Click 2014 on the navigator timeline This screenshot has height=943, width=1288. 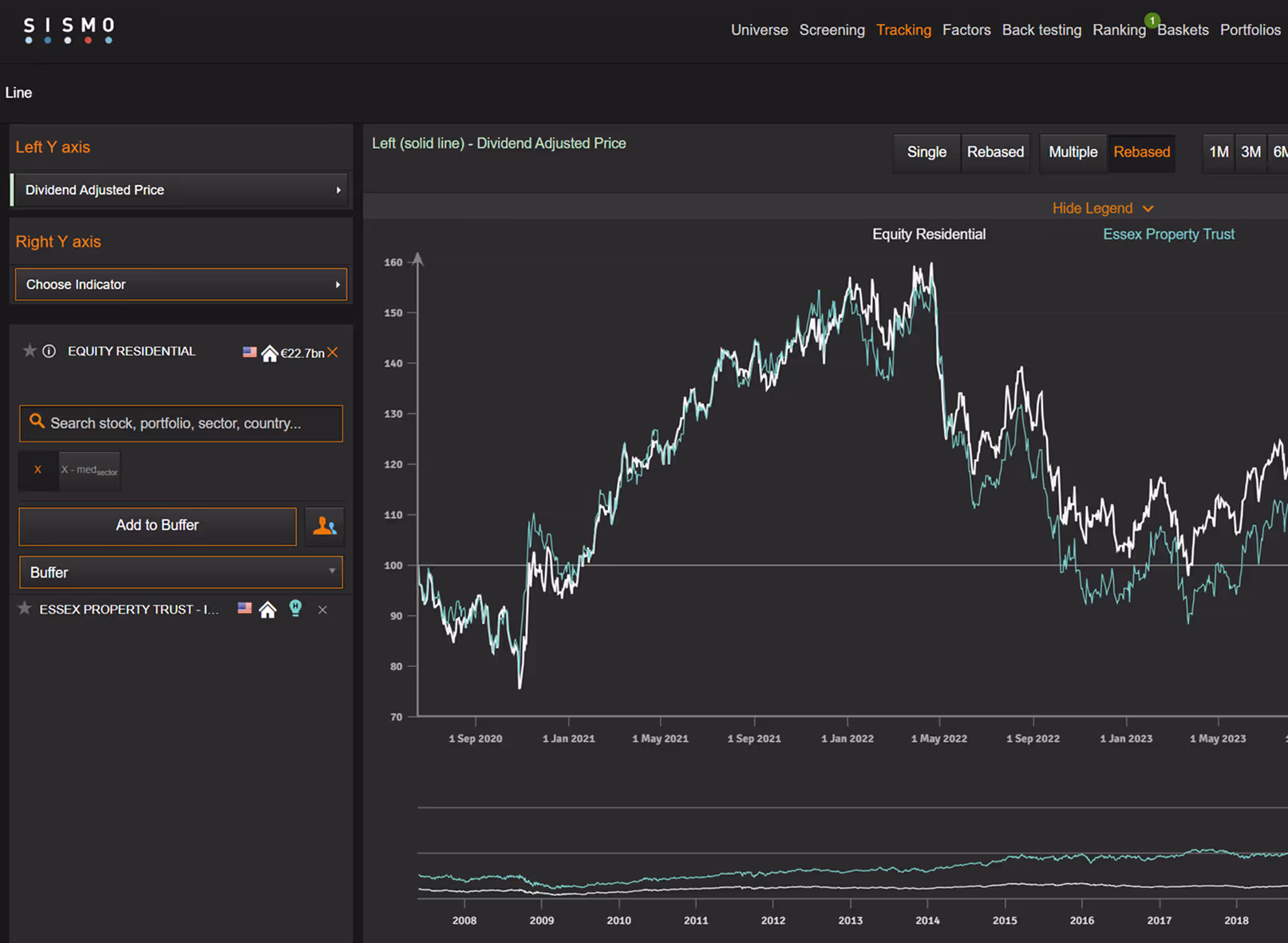click(x=927, y=921)
